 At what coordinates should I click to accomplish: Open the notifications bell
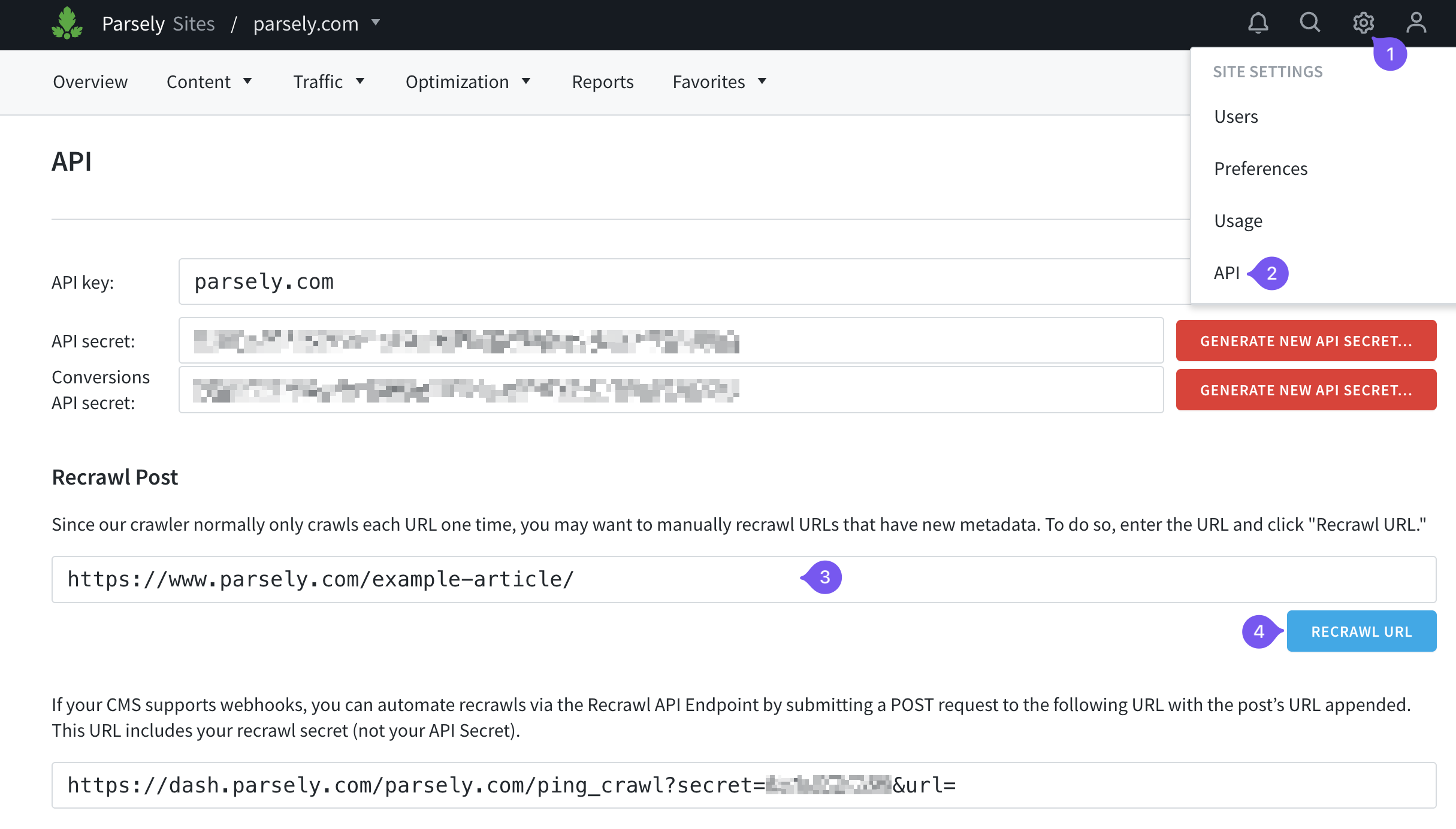[x=1258, y=23]
